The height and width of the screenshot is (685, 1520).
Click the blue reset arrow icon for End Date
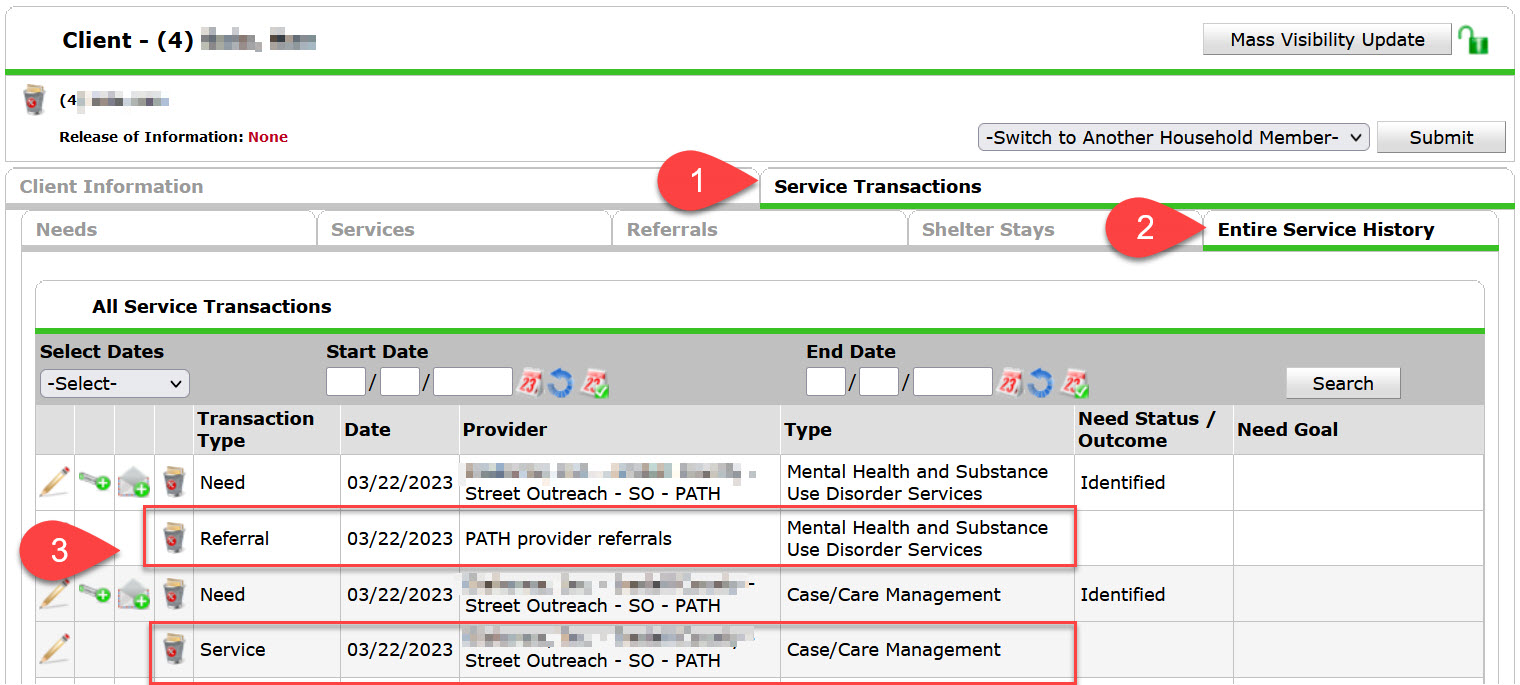tap(1041, 382)
